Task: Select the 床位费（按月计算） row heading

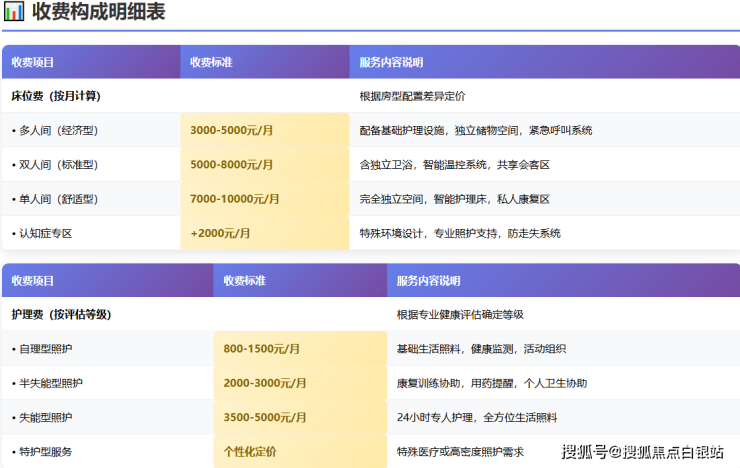Action: click(56, 96)
